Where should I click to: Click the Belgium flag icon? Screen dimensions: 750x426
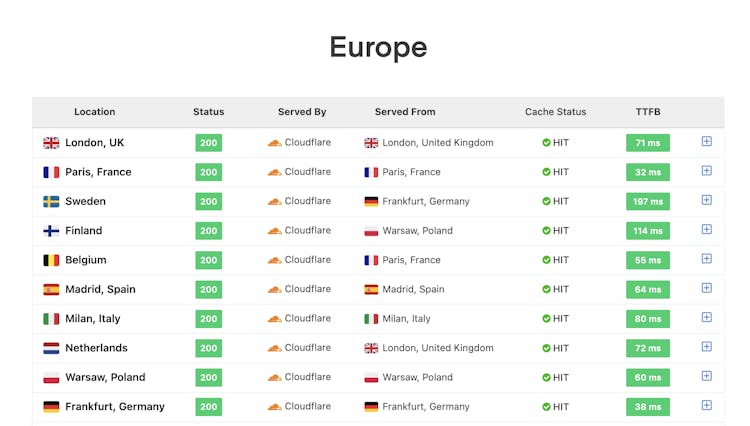pos(51,260)
